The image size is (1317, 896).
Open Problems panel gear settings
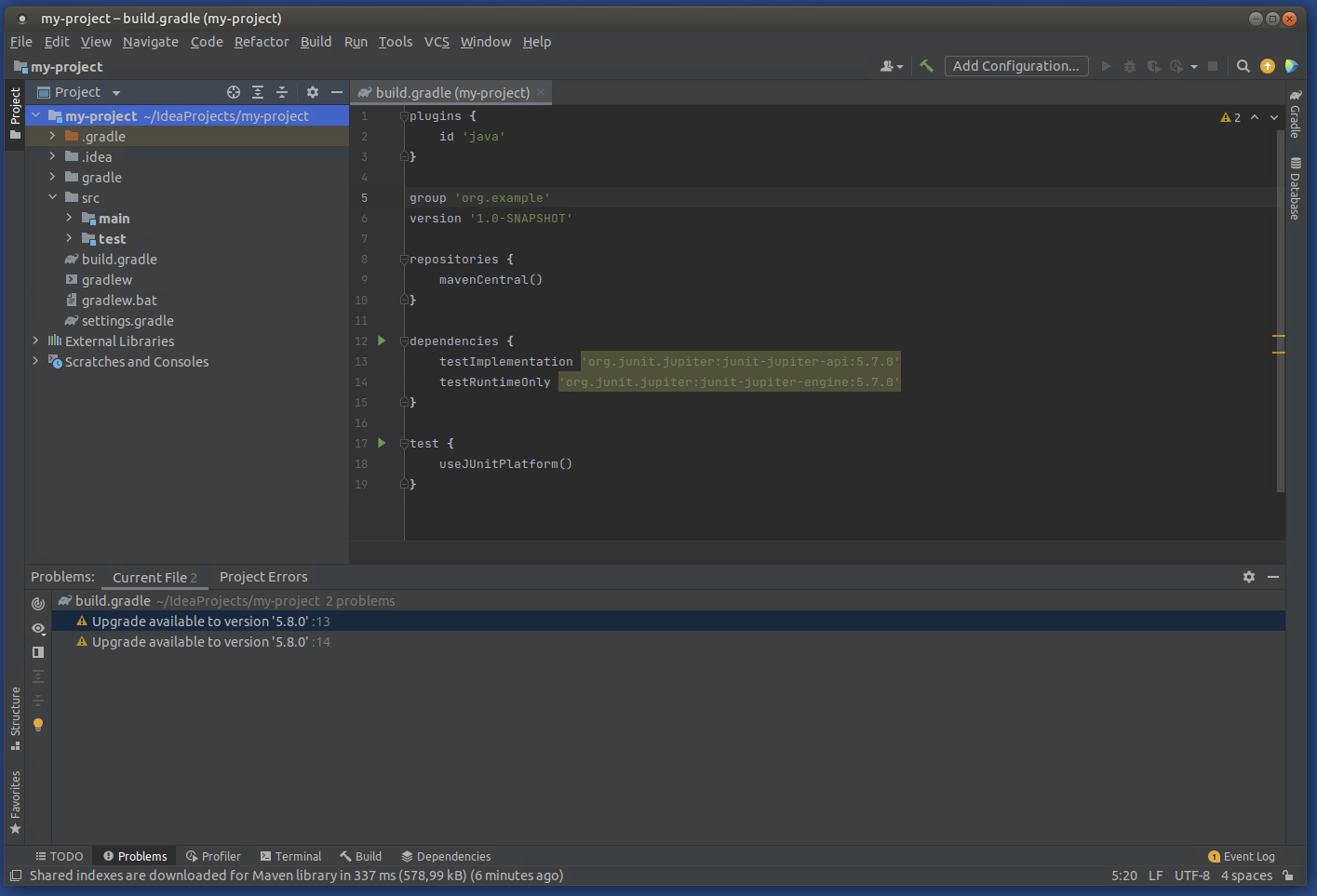click(x=1249, y=577)
